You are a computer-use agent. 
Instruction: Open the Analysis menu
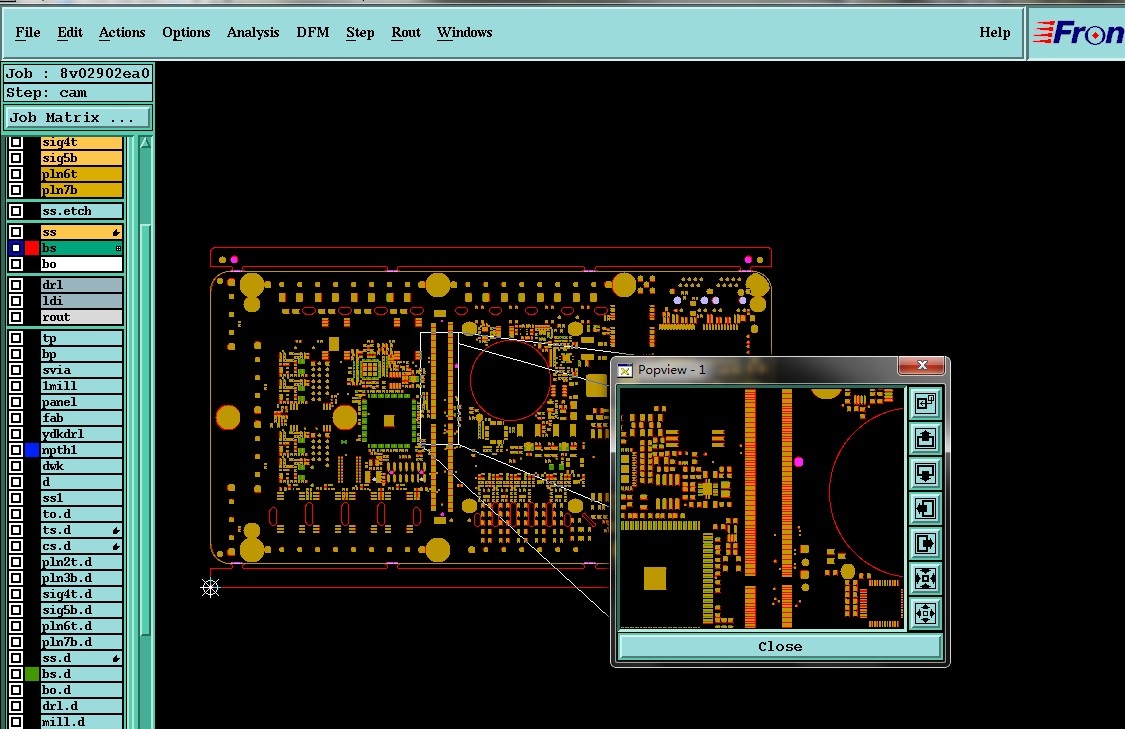click(x=253, y=32)
